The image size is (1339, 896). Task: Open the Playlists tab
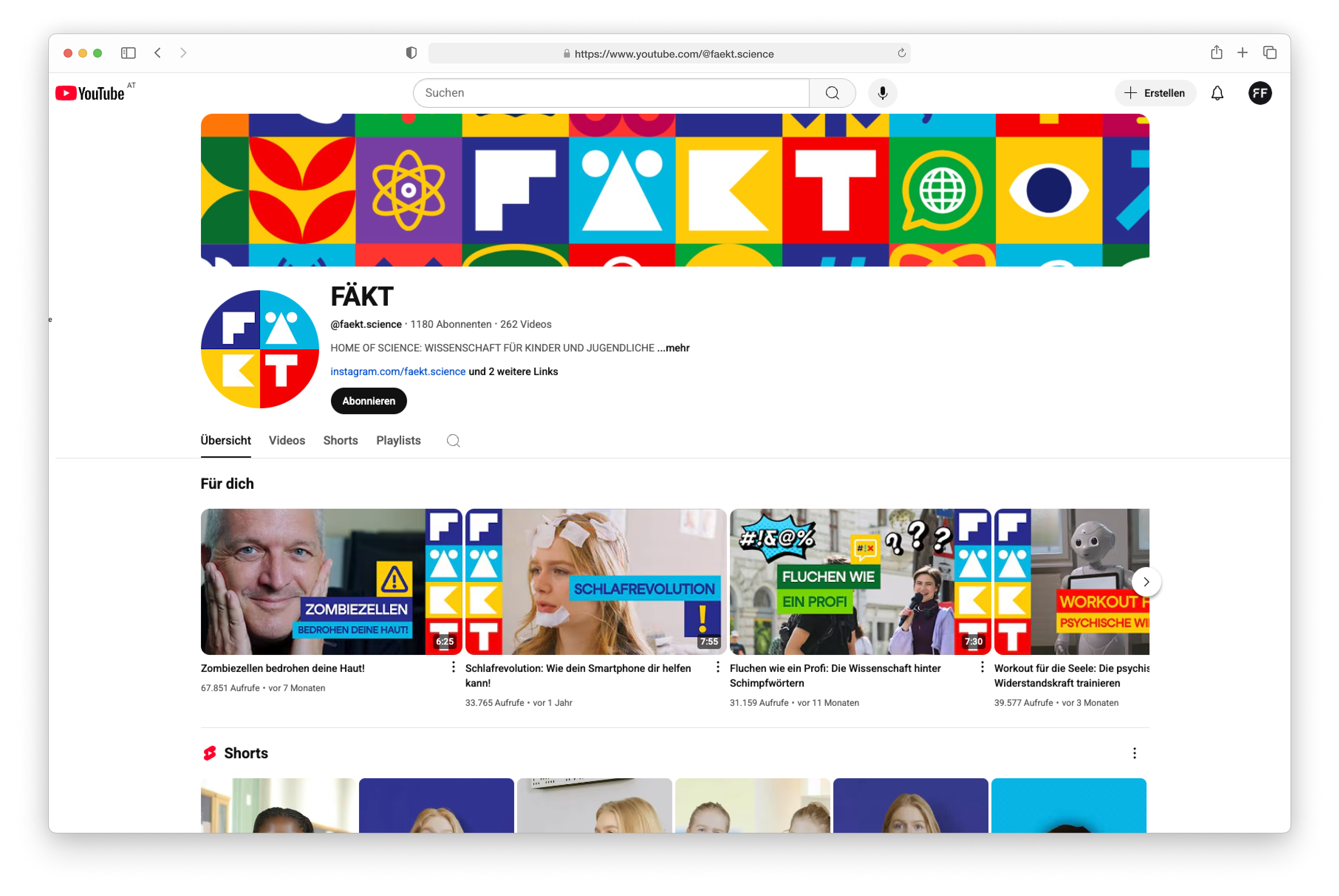pos(398,440)
